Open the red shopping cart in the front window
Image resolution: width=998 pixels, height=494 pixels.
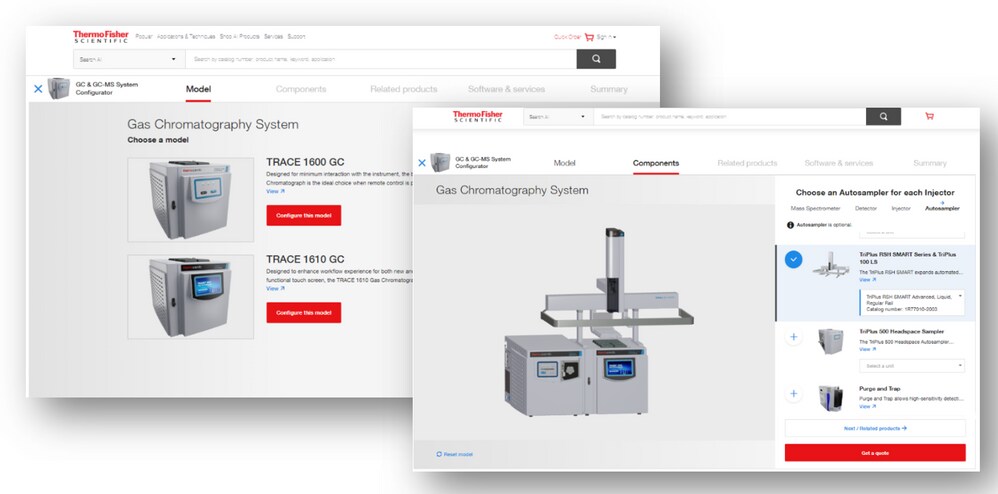929,117
